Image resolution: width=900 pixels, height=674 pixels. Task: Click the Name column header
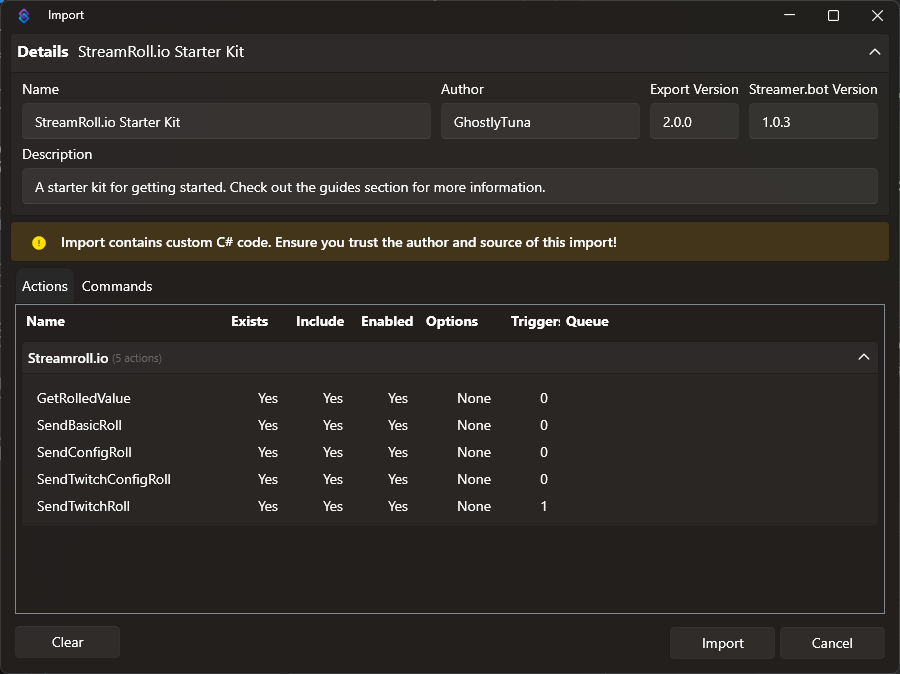[46, 321]
